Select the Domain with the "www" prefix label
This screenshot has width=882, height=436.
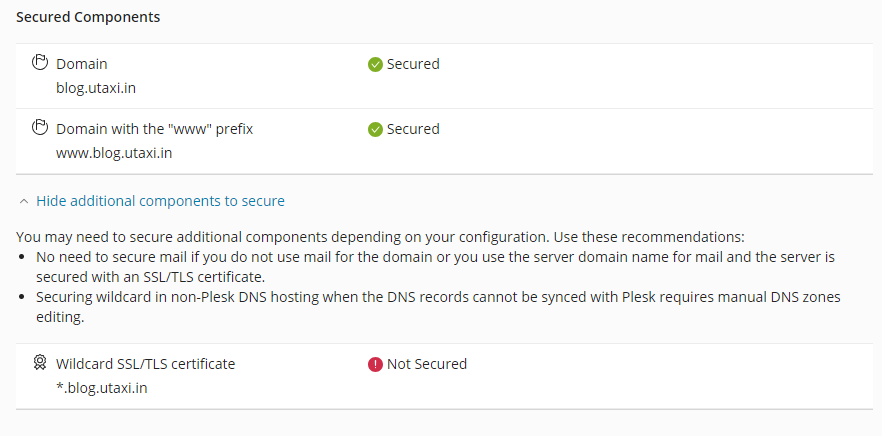154,129
